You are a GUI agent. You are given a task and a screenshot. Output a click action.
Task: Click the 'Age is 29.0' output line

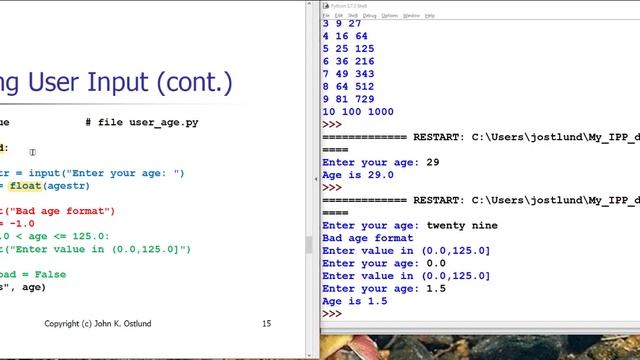tap(358, 175)
